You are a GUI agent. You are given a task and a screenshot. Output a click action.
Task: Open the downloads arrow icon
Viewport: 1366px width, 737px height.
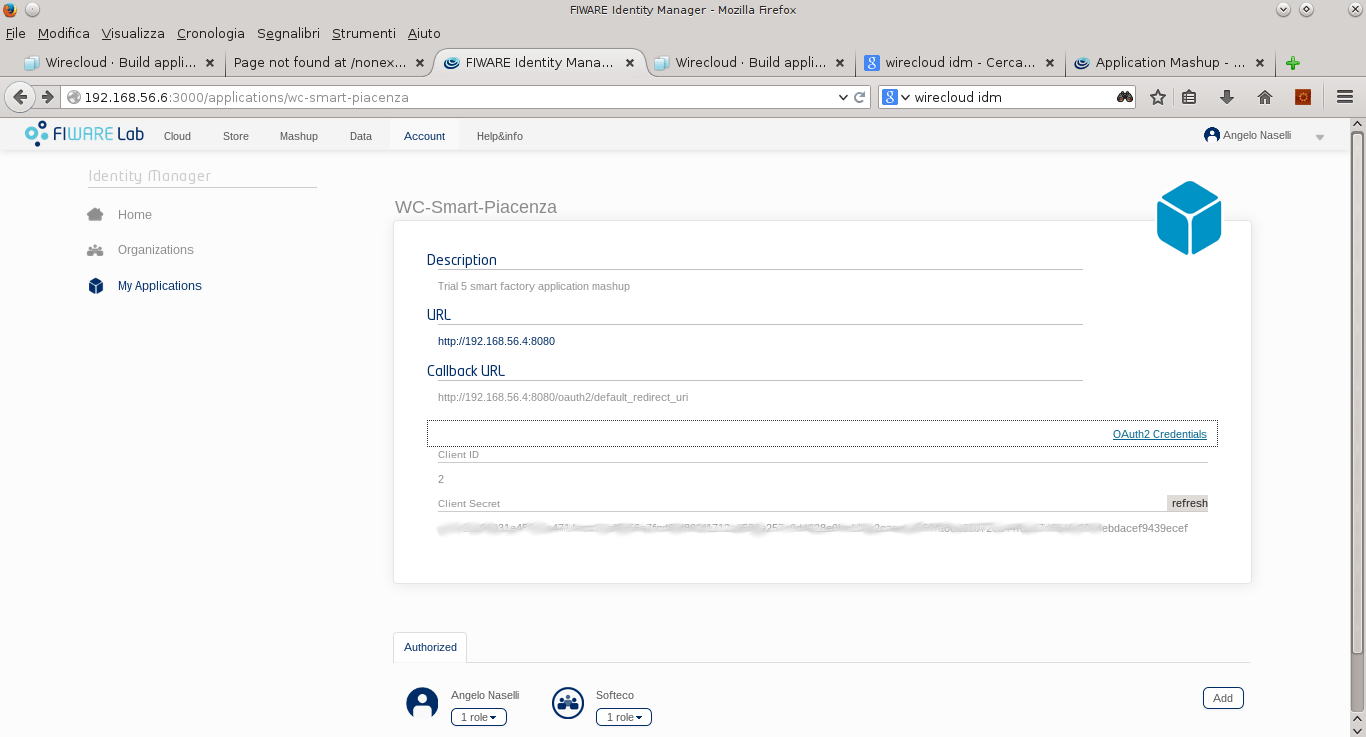click(x=1227, y=97)
